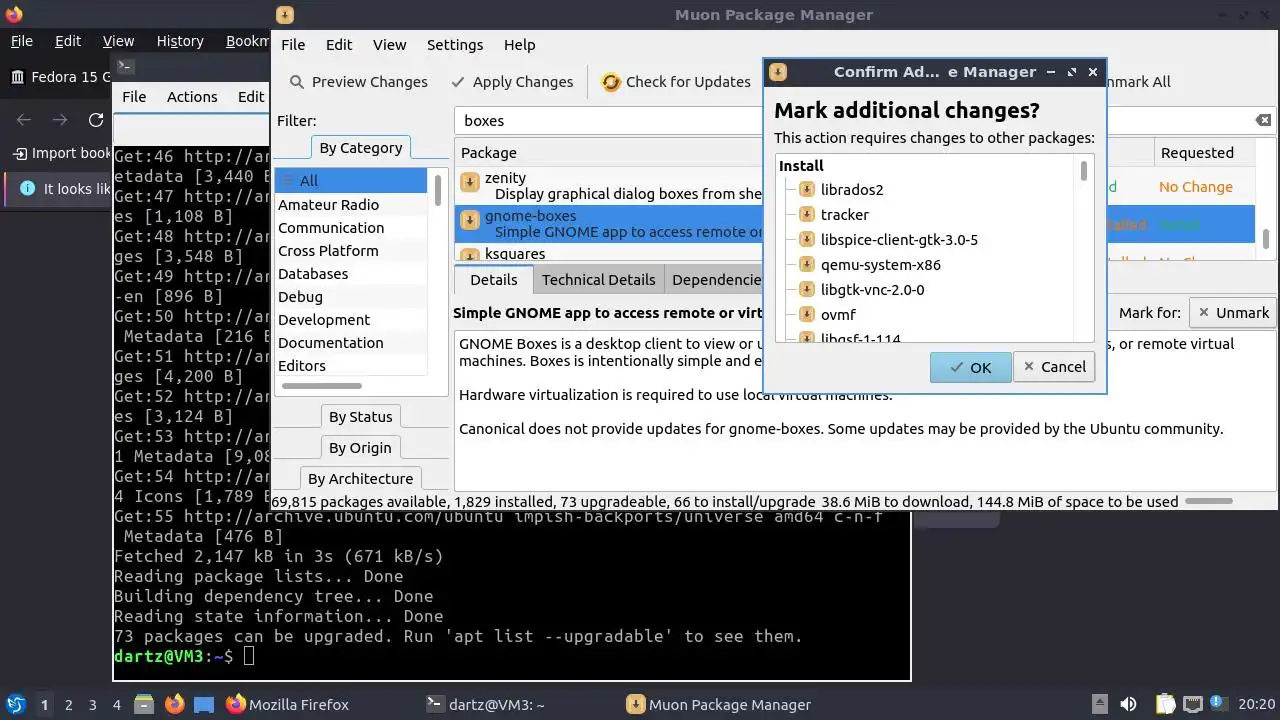Reload page in the Firefox window

(96, 120)
